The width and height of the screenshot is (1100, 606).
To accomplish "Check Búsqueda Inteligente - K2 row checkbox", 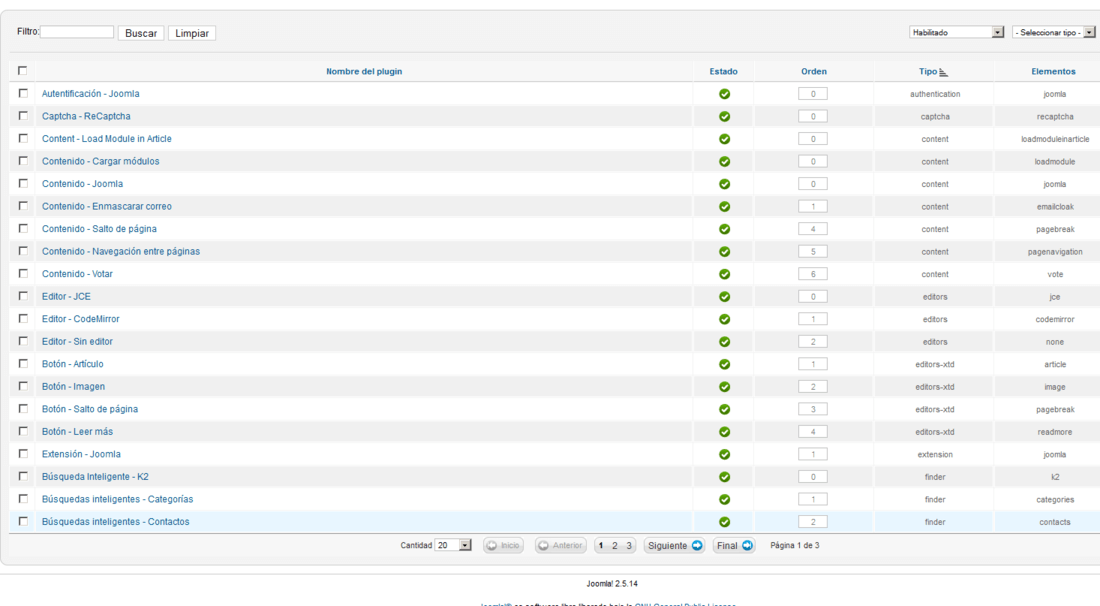I will tap(23, 476).
